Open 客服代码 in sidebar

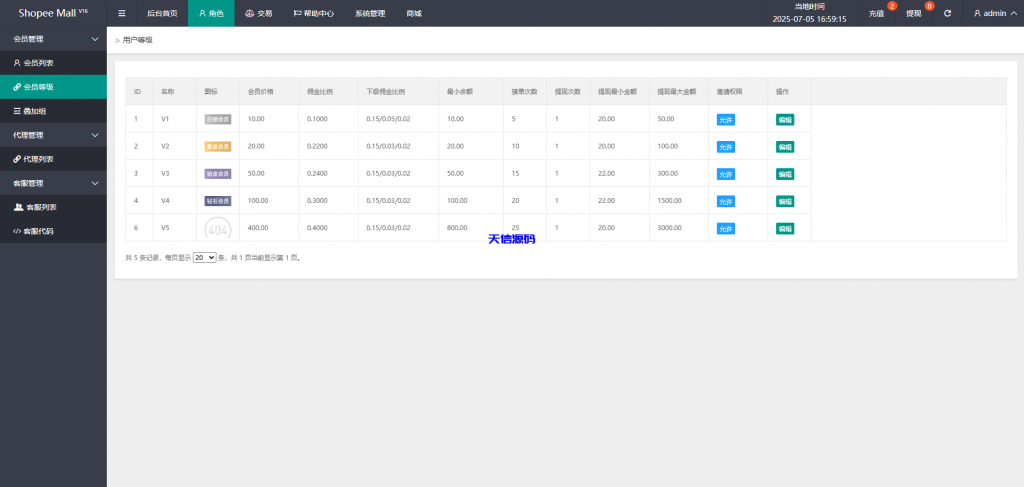[53, 231]
